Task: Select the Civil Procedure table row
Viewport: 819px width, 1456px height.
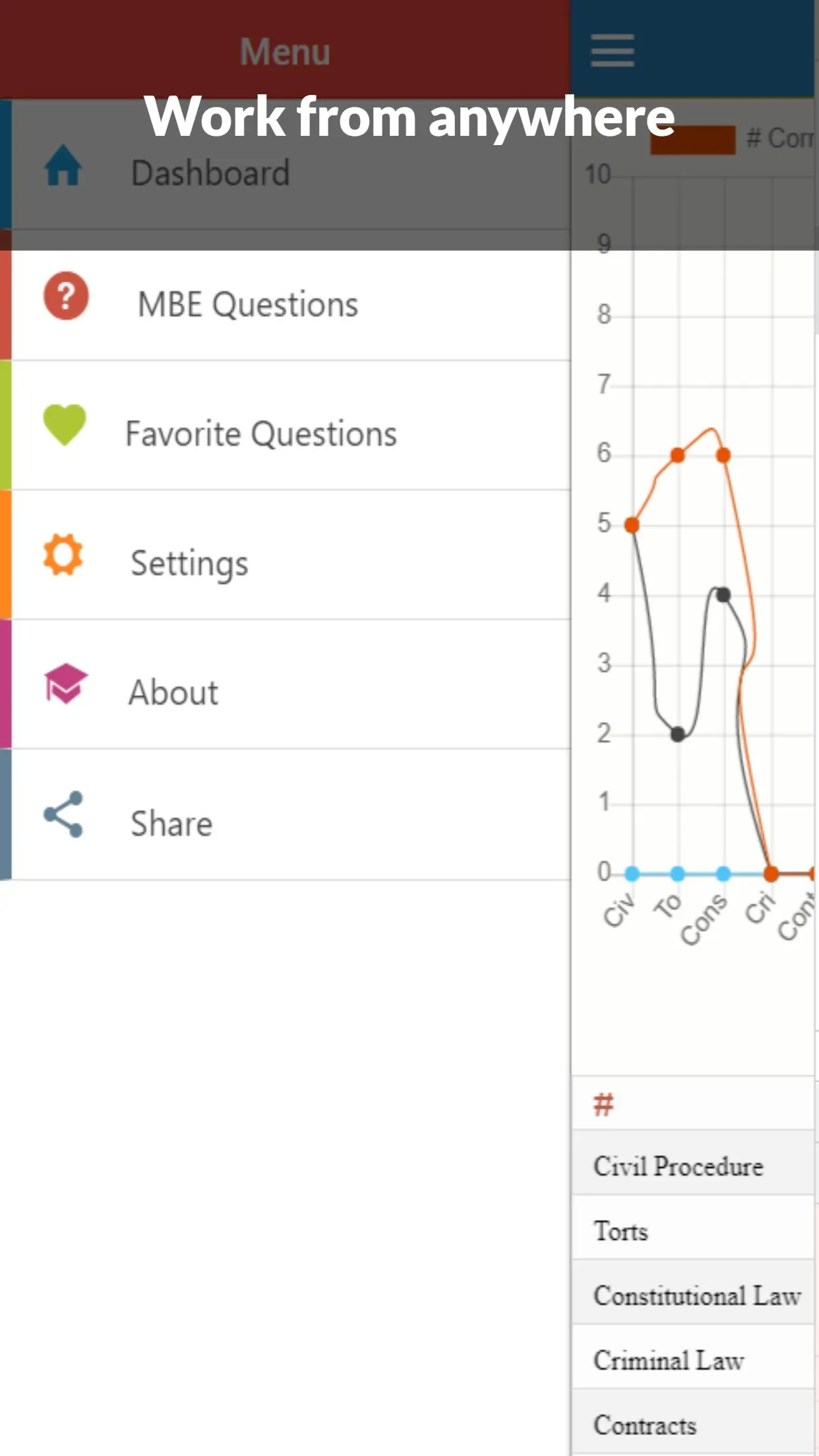Action: tap(693, 1166)
